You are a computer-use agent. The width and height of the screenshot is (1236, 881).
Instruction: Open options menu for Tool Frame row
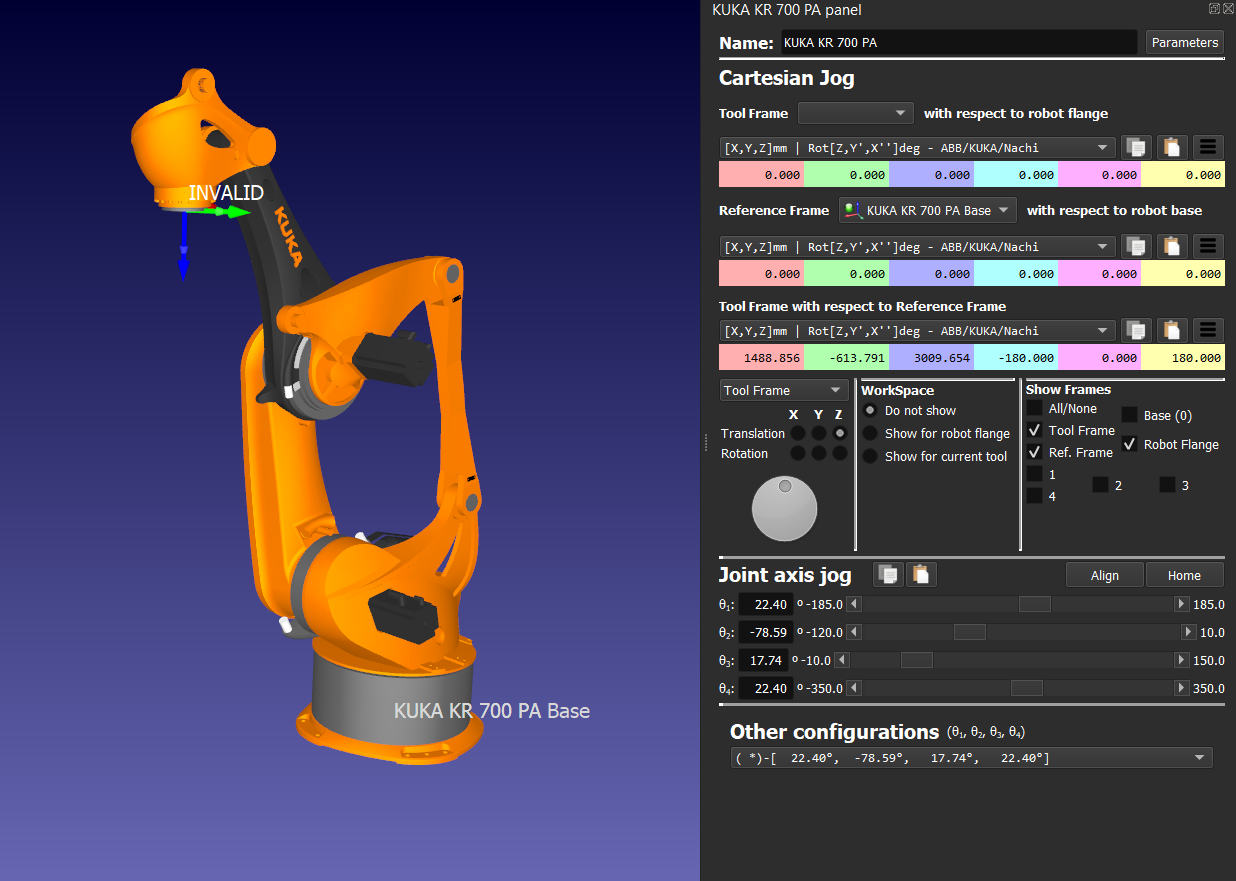1208,147
